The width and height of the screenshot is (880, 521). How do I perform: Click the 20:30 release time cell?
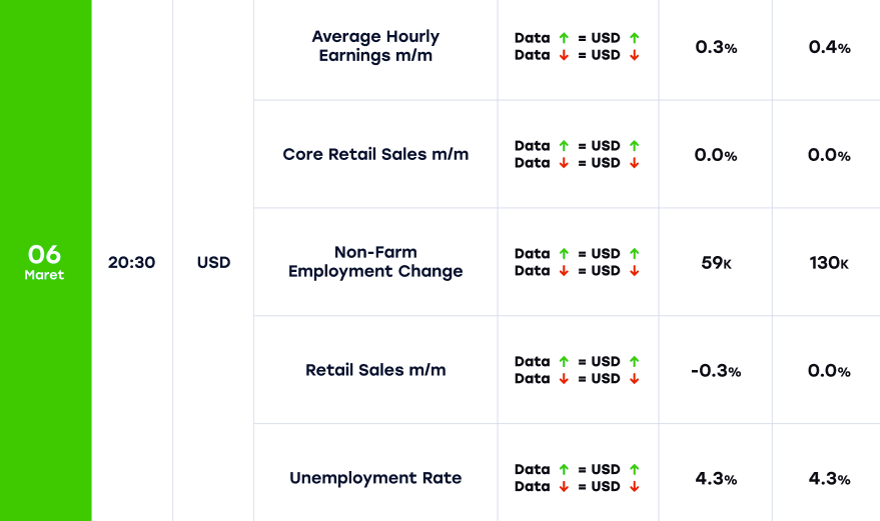131,263
